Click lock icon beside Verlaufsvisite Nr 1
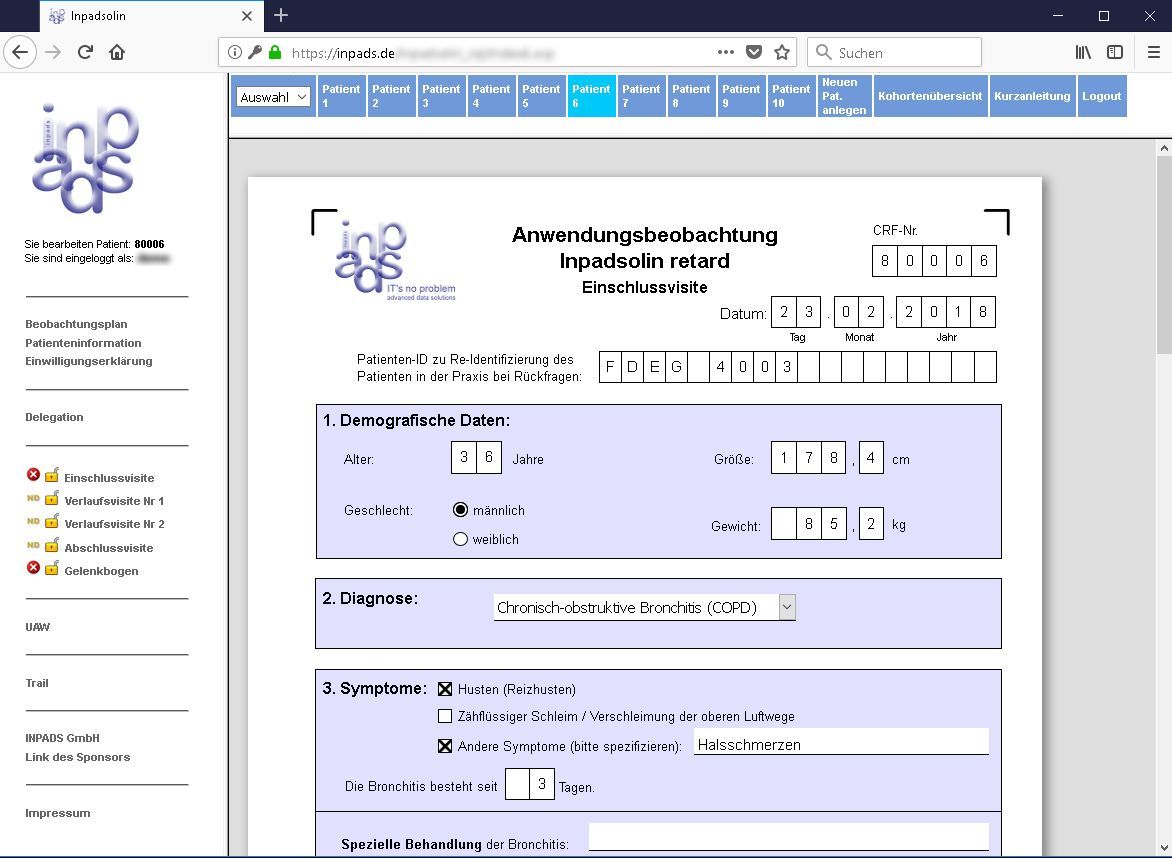This screenshot has height=858, width=1172. click(x=52, y=498)
